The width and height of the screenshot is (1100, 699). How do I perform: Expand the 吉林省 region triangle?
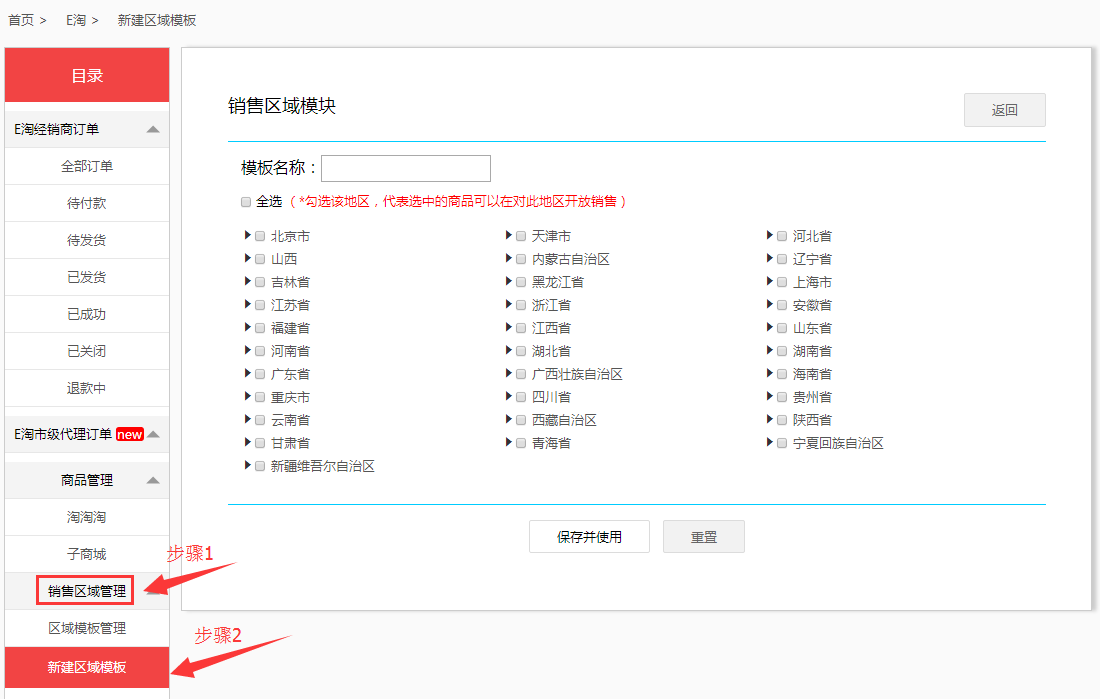coord(248,281)
